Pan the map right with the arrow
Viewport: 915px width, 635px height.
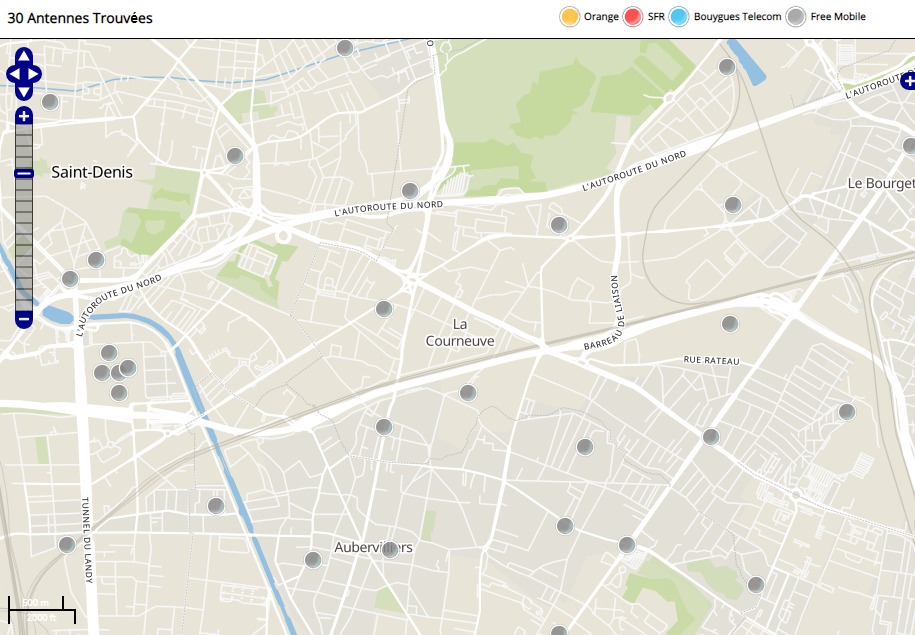(35, 74)
